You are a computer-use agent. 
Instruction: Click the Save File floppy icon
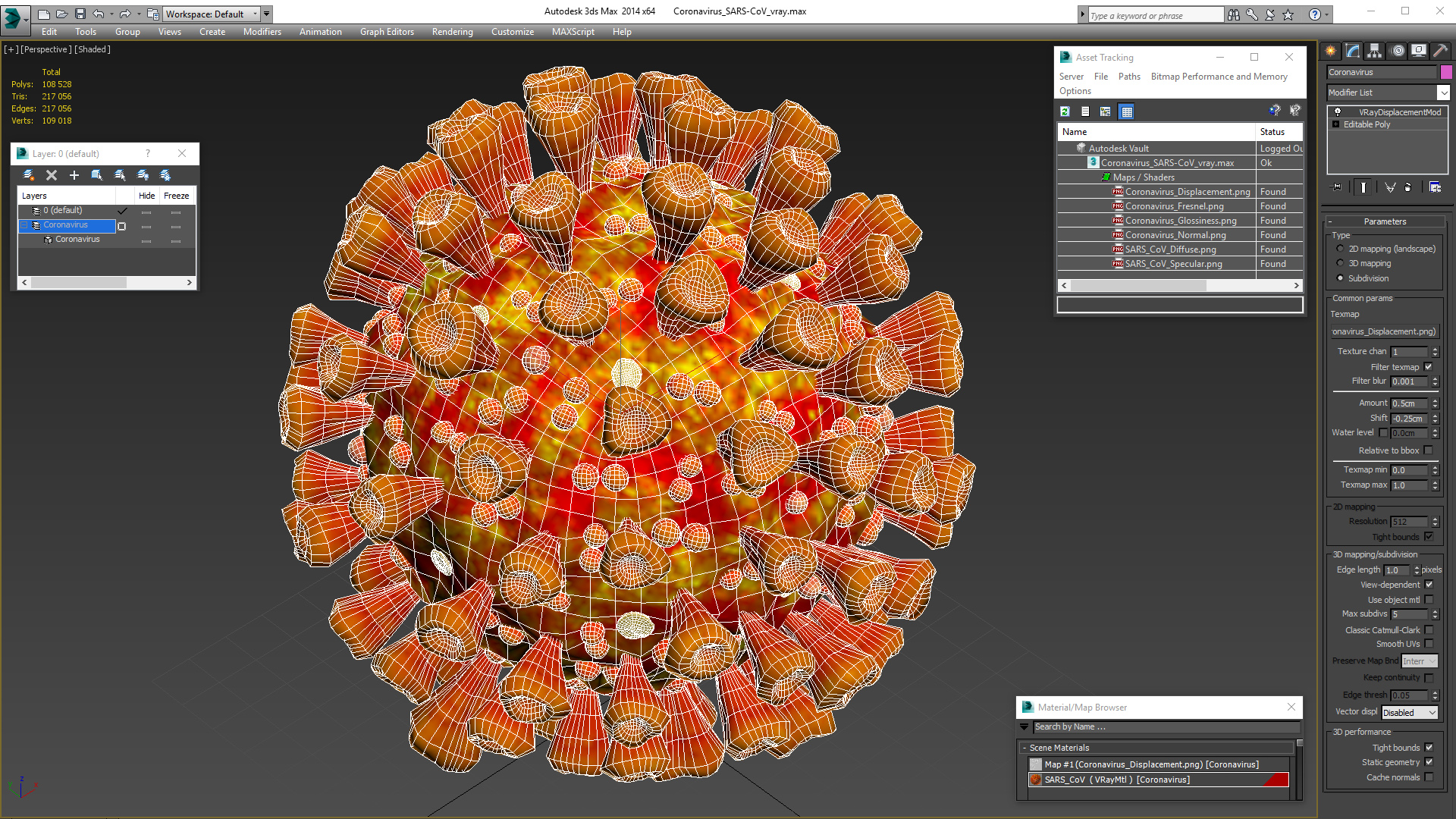tap(80, 14)
